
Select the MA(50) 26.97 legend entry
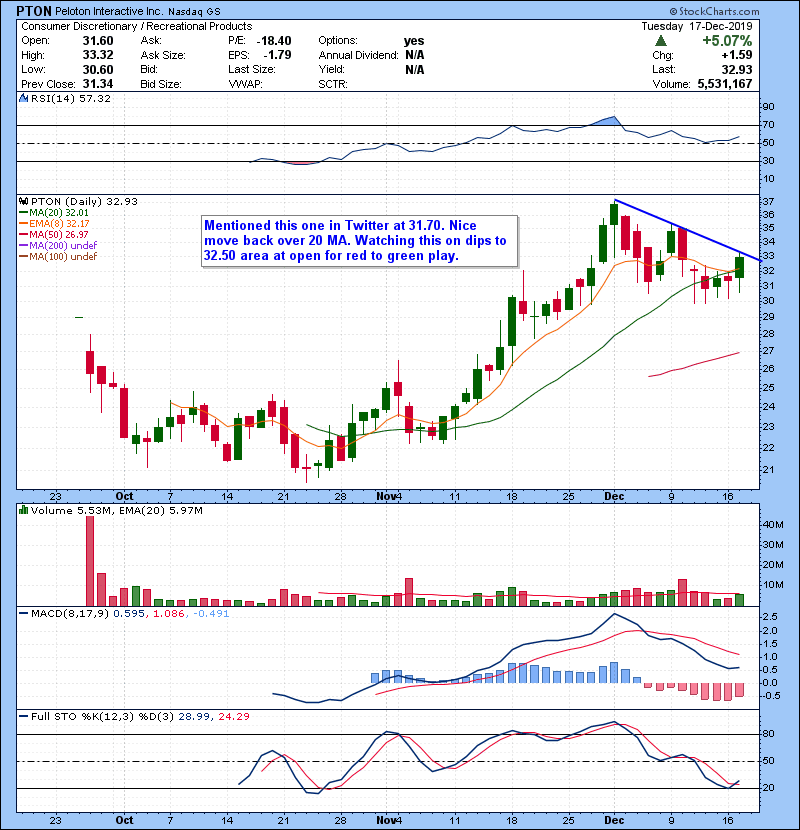[x=53, y=234]
